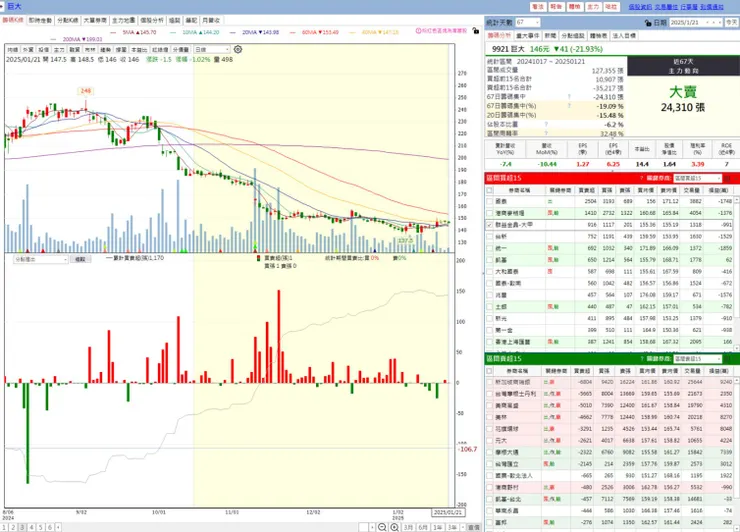Toggle 分價量 indicator button
This screenshot has height=532, width=740.
(x=181, y=50)
